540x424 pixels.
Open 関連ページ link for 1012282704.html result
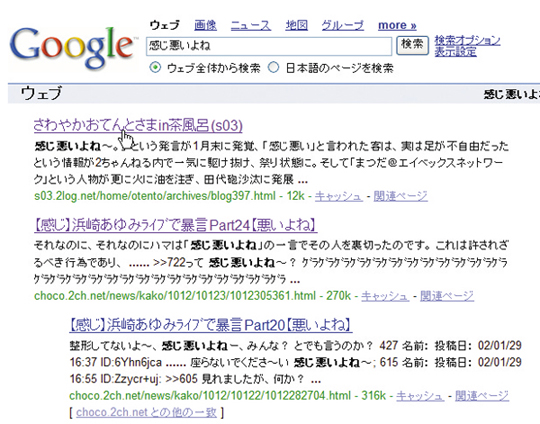[482, 395]
